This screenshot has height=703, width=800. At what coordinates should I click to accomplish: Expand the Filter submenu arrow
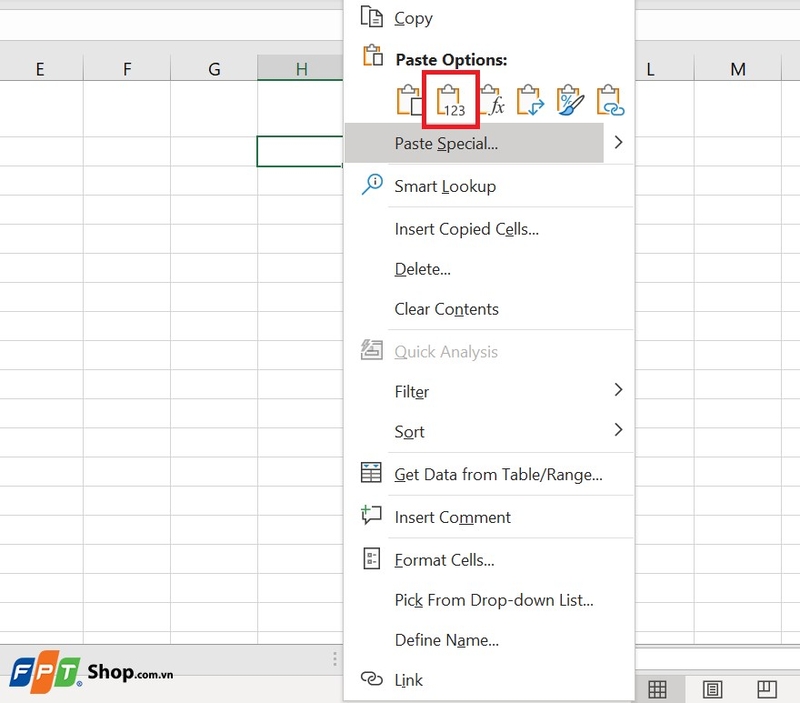click(x=619, y=390)
